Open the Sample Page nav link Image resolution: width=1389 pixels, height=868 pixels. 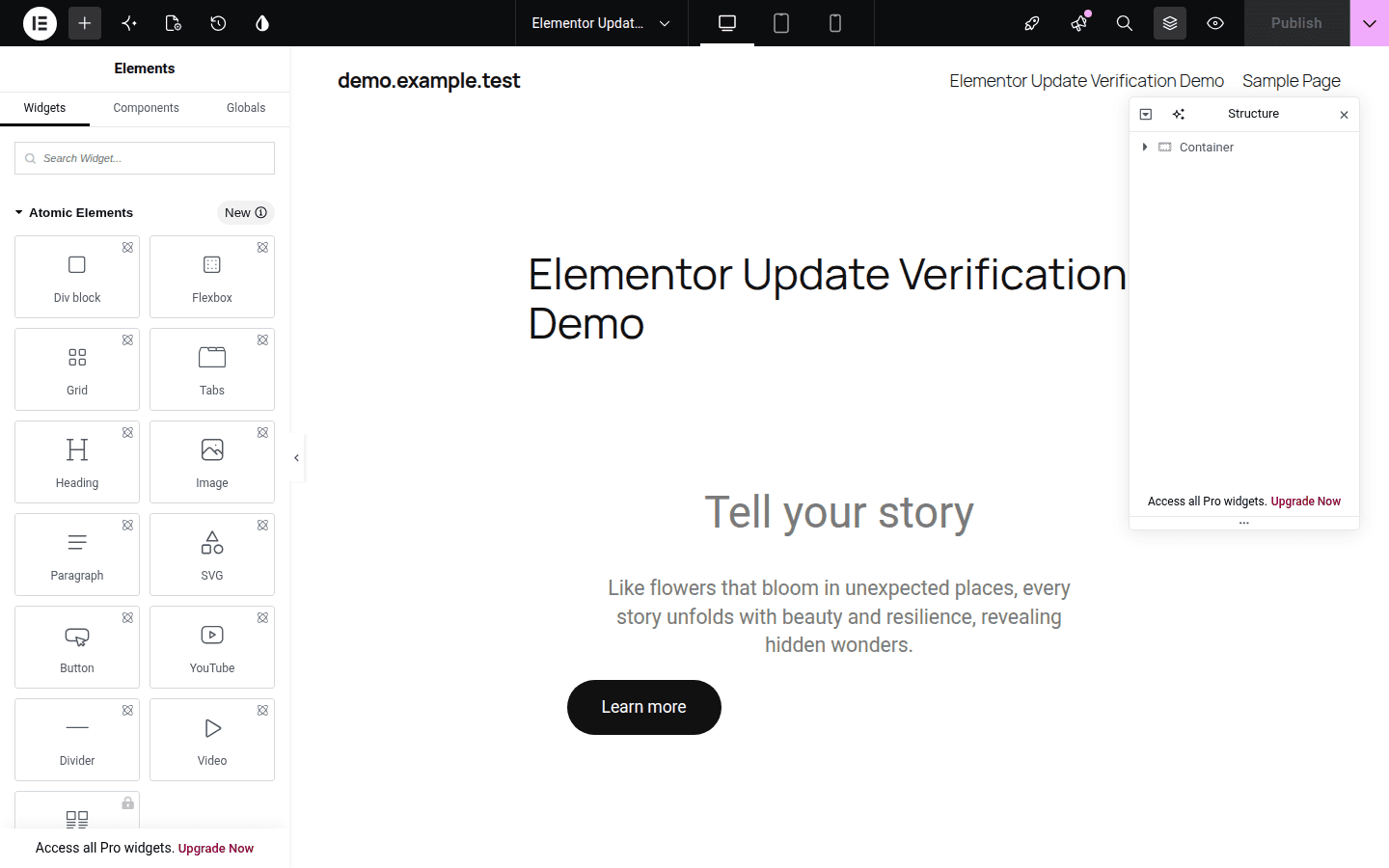(x=1292, y=81)
